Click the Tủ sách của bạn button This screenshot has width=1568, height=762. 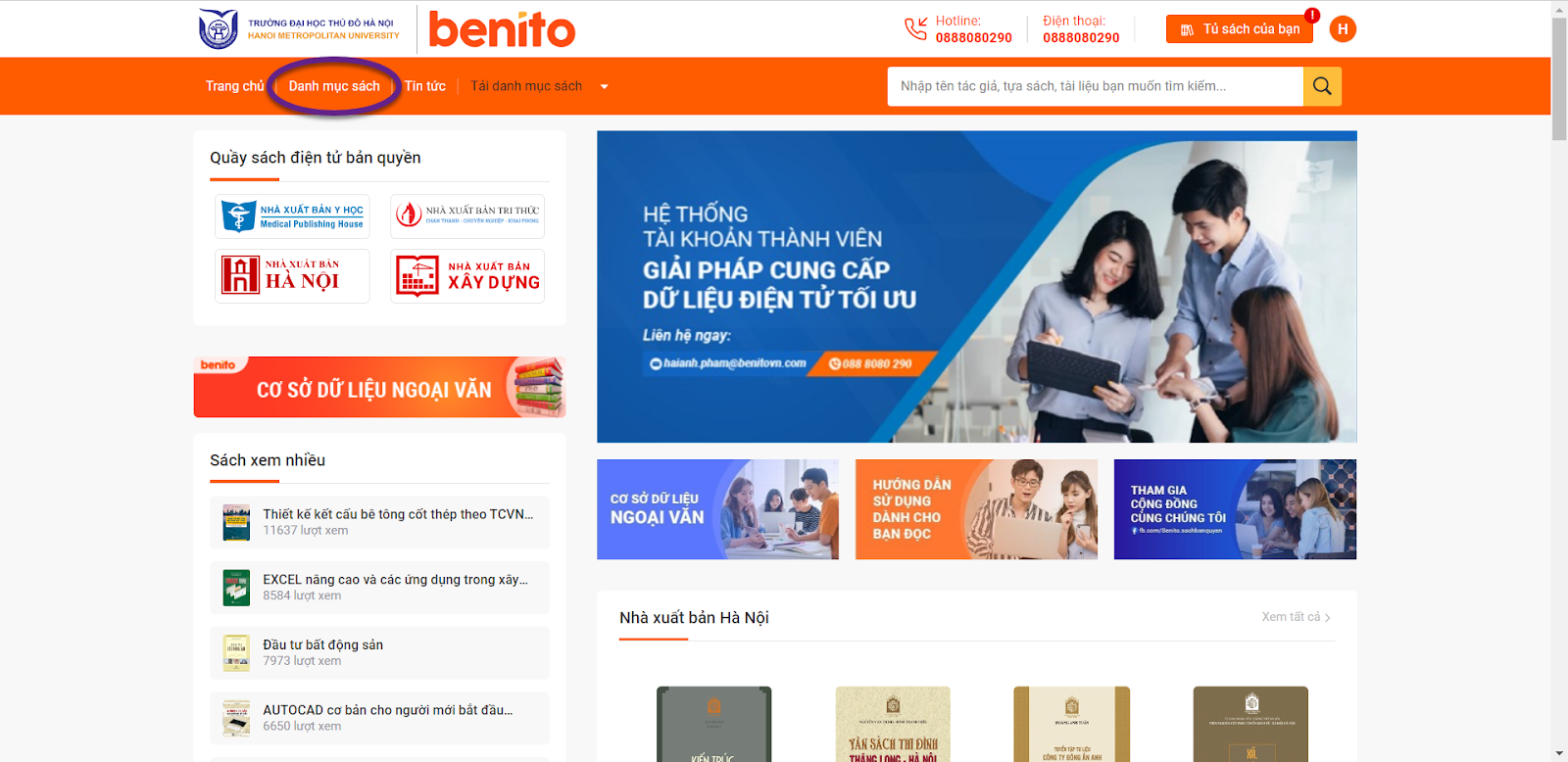[x=1239, y=29]
